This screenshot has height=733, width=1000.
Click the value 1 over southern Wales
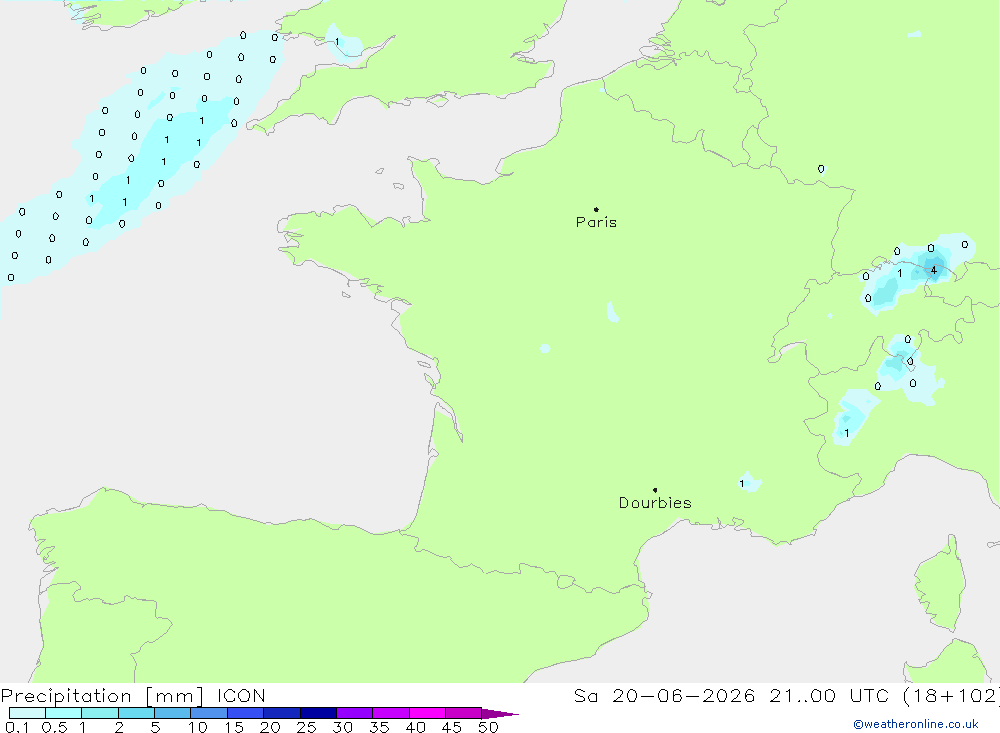[337, 42]
